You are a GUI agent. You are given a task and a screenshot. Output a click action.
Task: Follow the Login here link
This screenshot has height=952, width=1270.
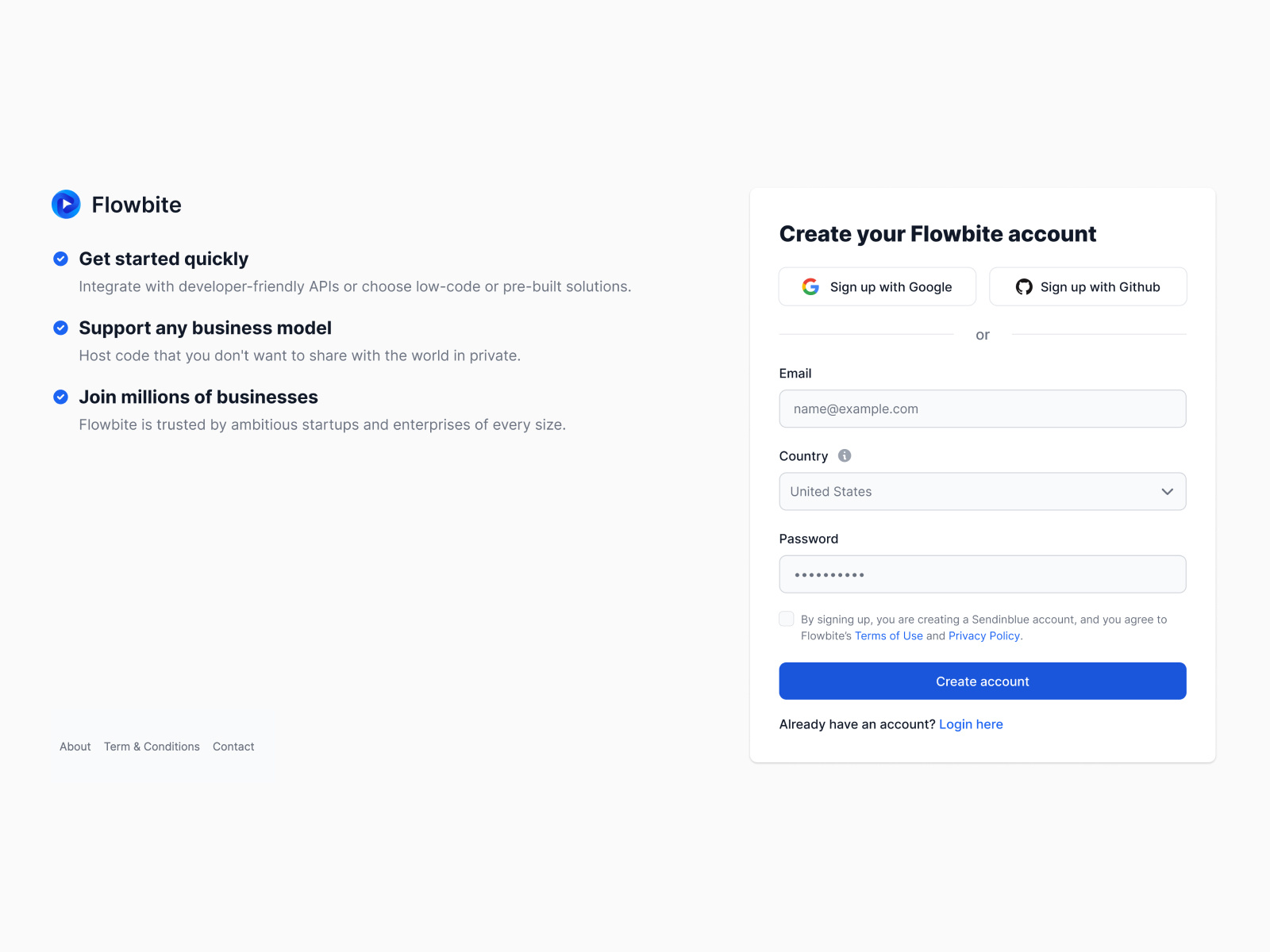point(971,724)
